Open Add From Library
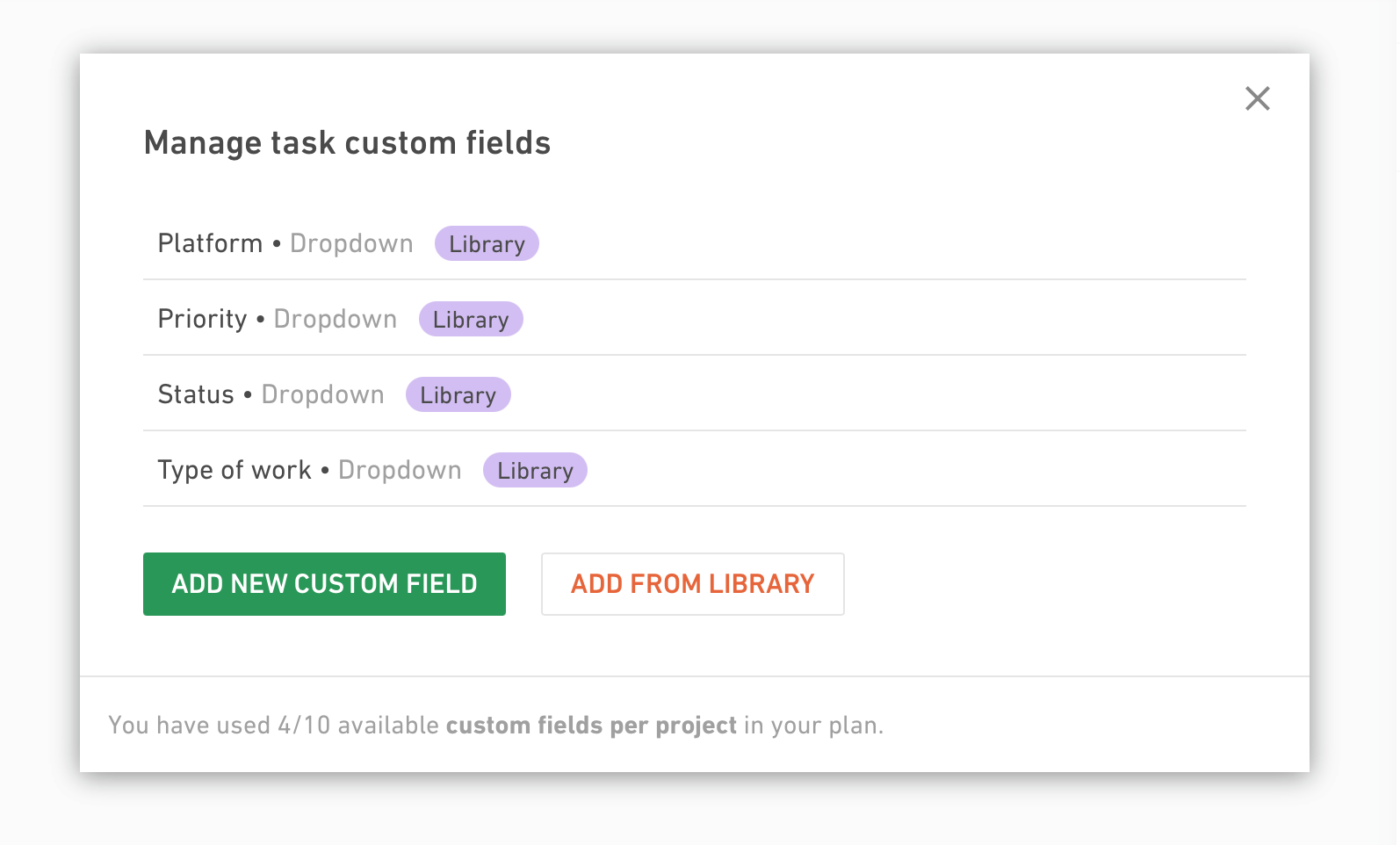The image size is (1400, 845). pos(692,584)
